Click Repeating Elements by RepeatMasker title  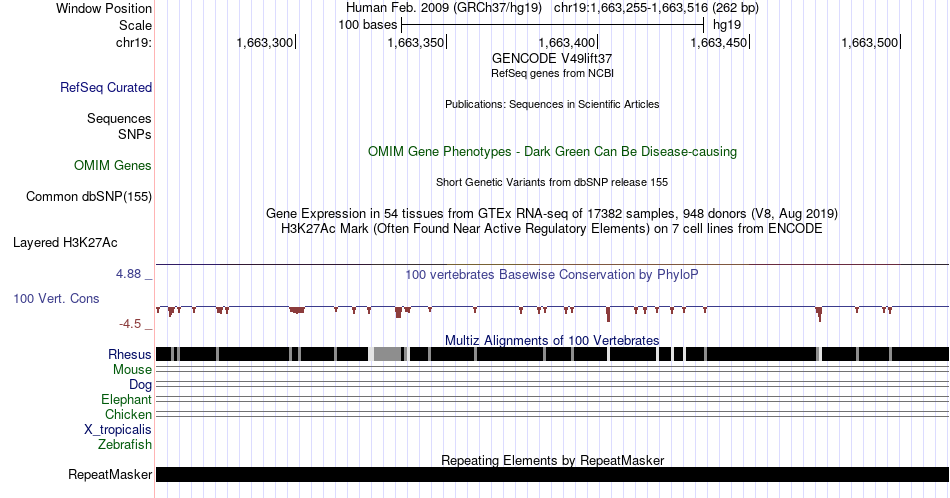point(552,460)
